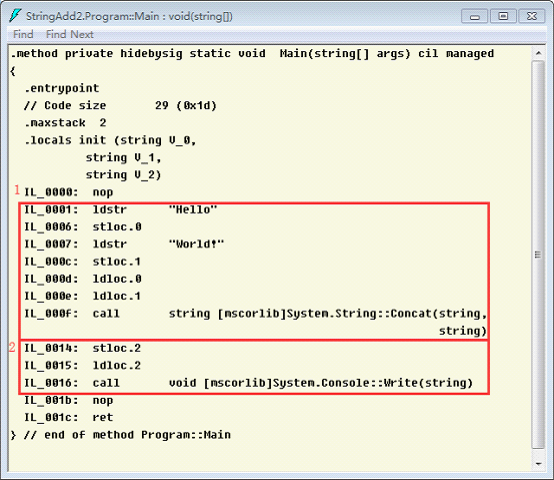
Task: Choose the Find Next menu item
Action: pyautogui.click(x=70, y=34)
